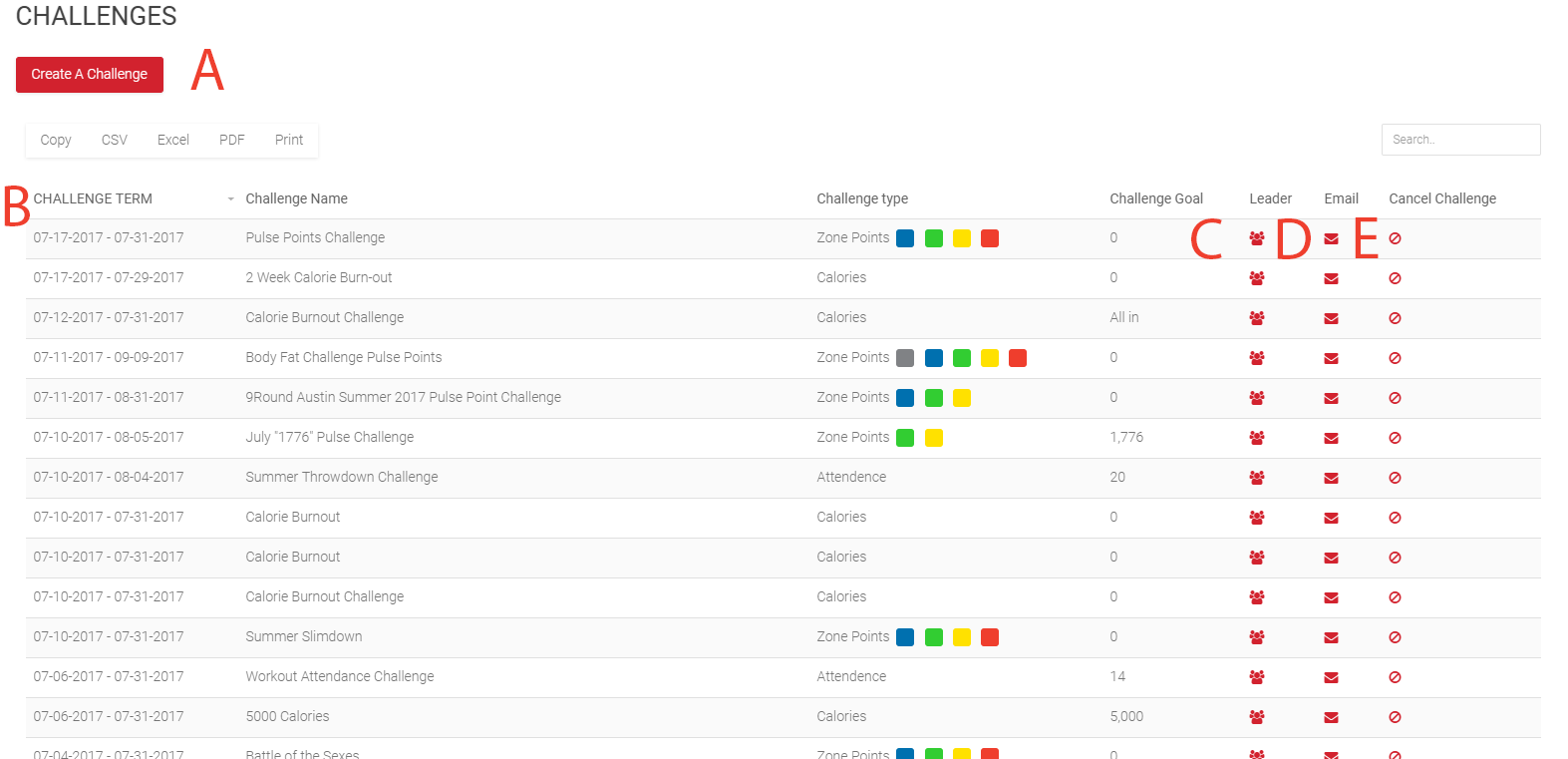
Task: Click the Copy export button
Action: tap(56, 140)
